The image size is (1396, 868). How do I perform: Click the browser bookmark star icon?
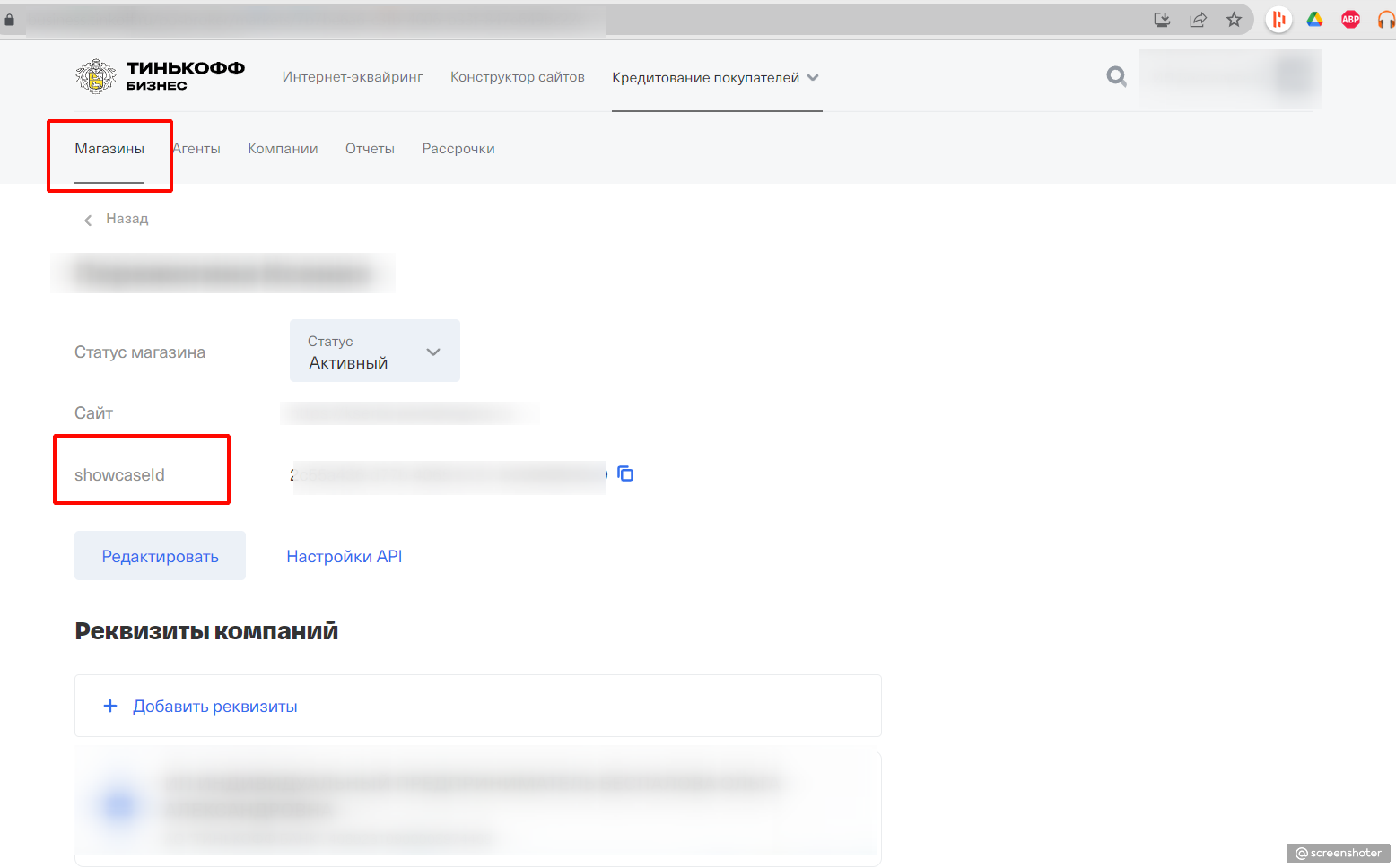[x=1234, y=20]
